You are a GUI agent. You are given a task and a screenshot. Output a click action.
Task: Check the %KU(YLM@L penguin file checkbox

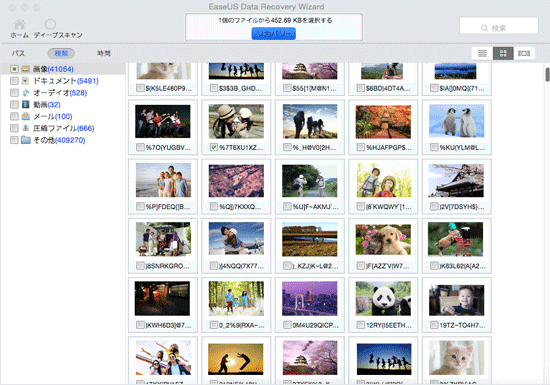click(x=434, y=147)
